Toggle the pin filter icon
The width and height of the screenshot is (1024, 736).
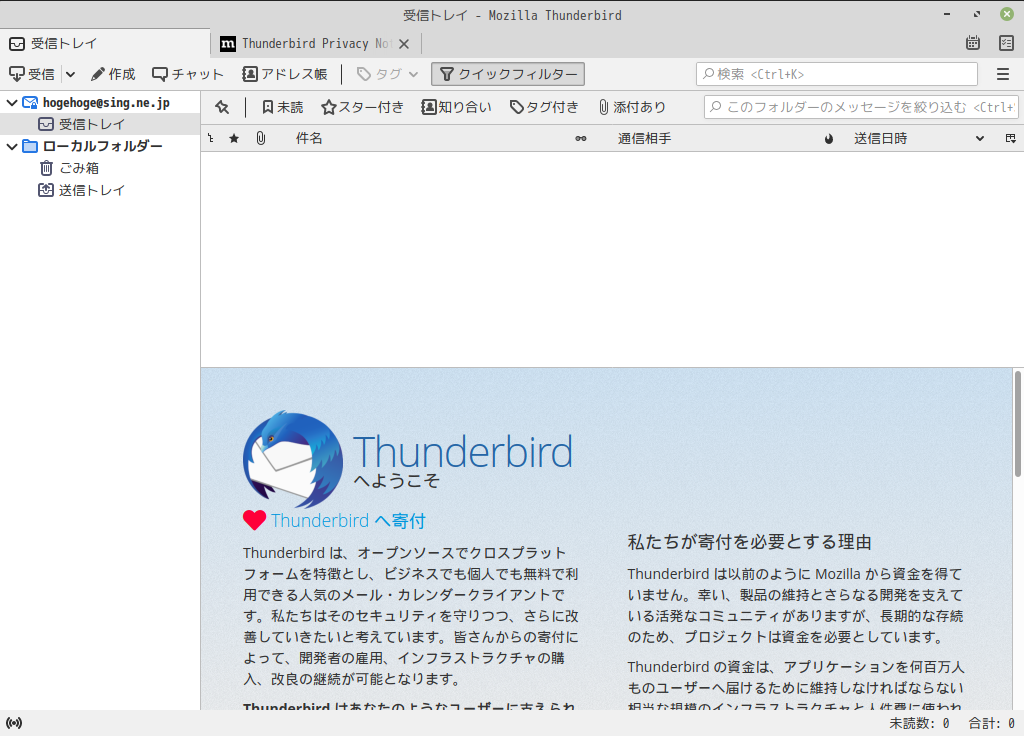click(222, 107)
